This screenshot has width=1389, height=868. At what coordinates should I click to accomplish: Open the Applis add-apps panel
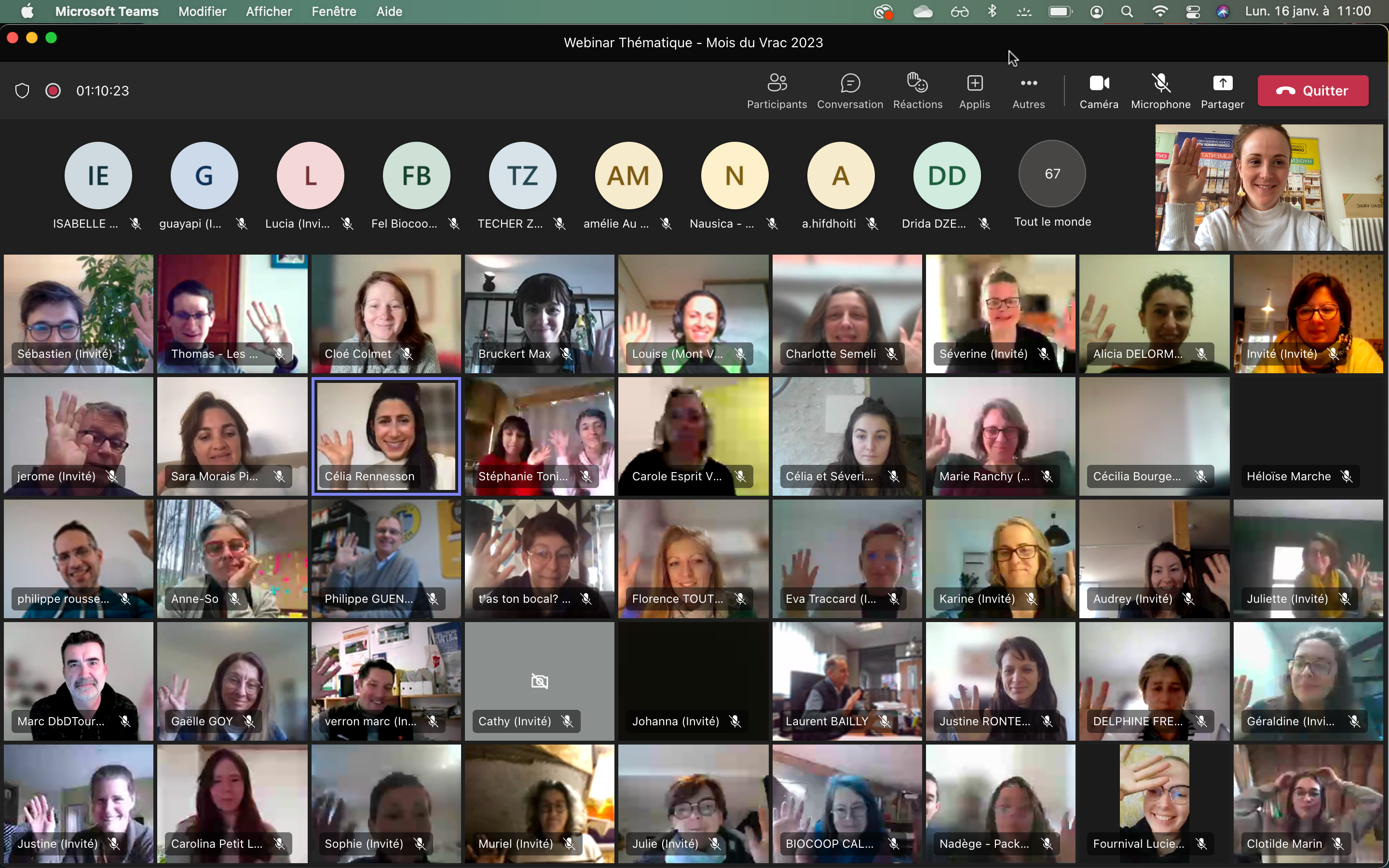pyautogui.click(x=974, y=91)
